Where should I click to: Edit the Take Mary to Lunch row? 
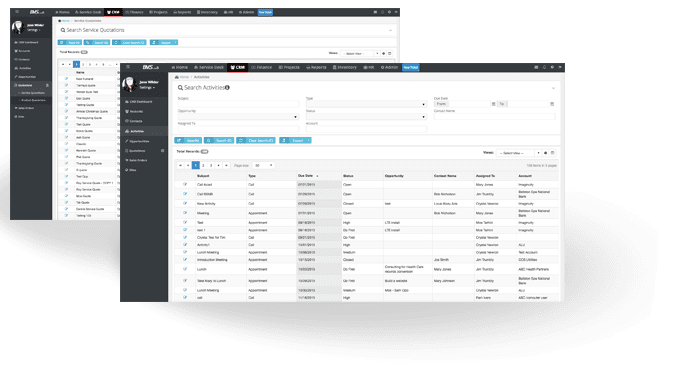tap(185, 281)
